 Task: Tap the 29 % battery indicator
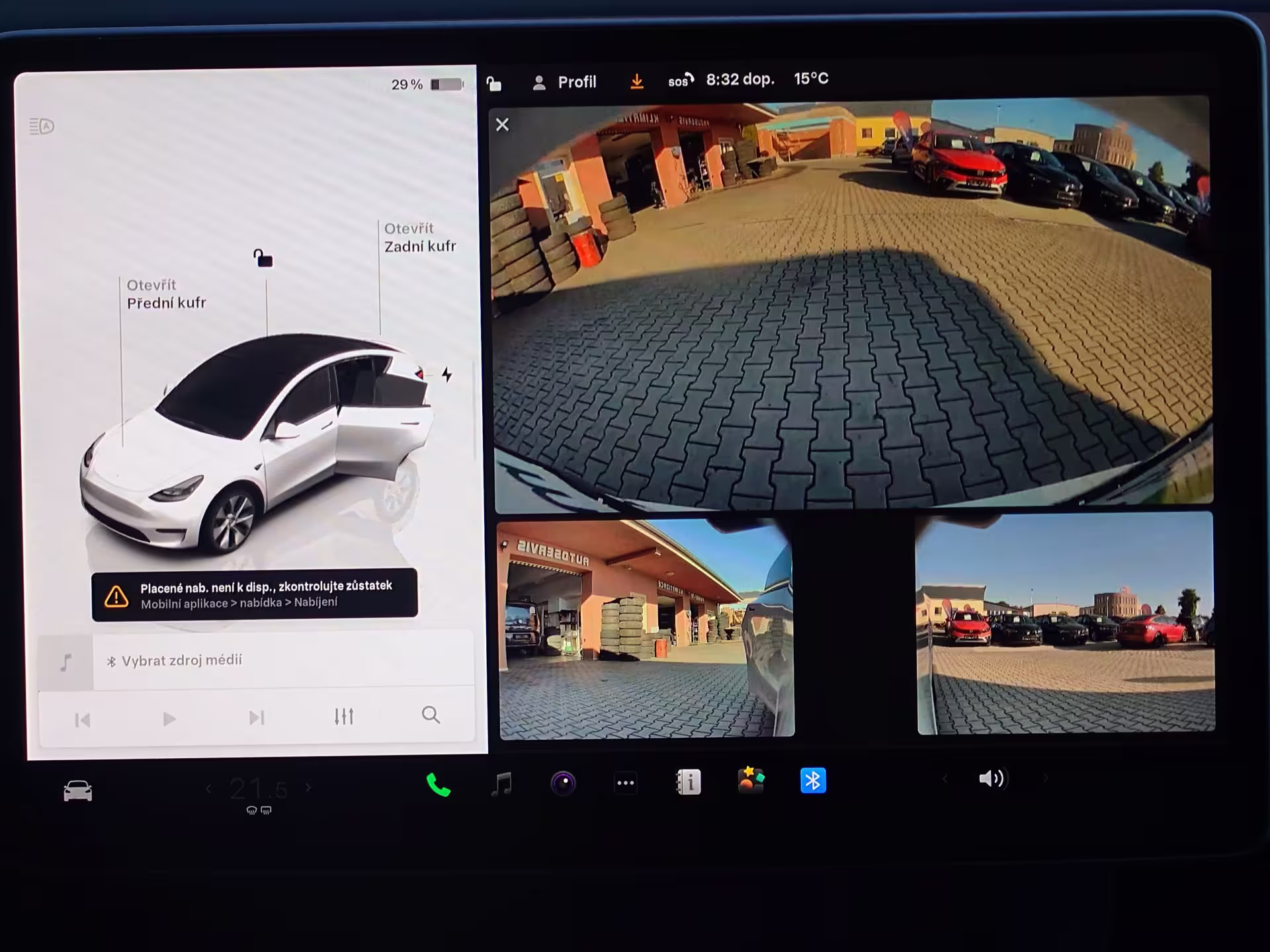click(427, 85)
